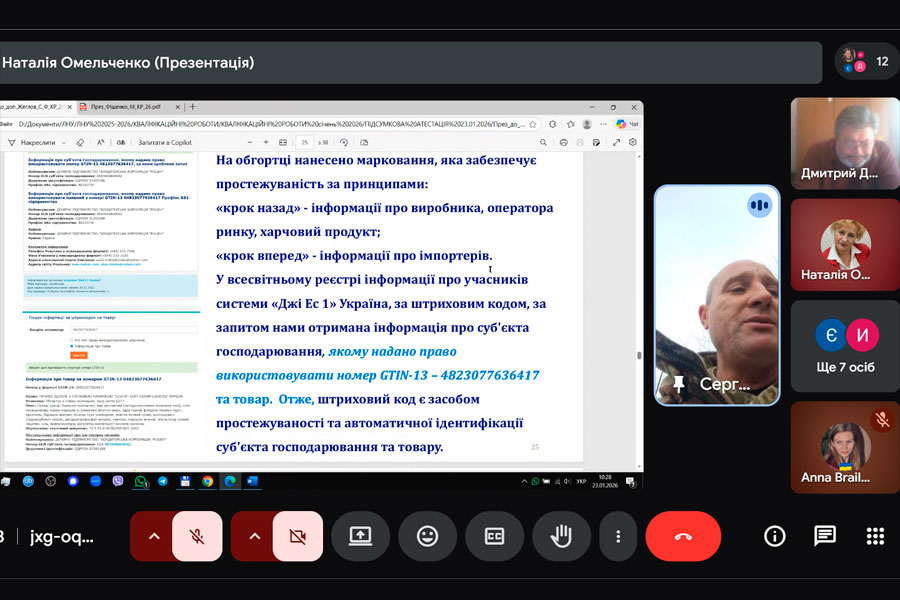Viewport: 900px width, 600px height.
Task: Open the Edge favorites list icon
Action: click(571, 124)
